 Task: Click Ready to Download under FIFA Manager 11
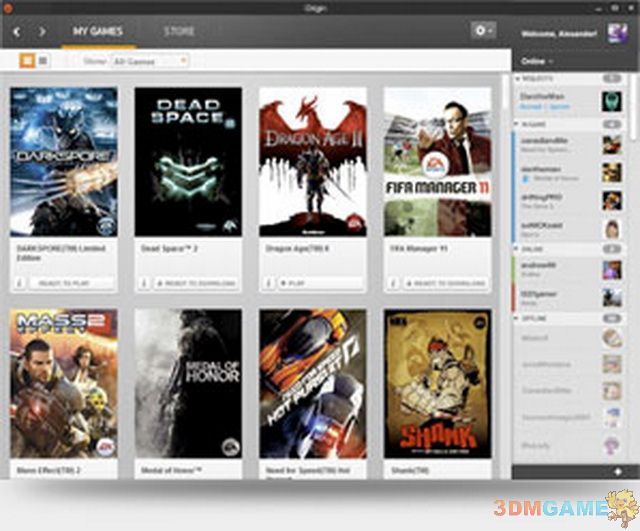pos(445,283)
